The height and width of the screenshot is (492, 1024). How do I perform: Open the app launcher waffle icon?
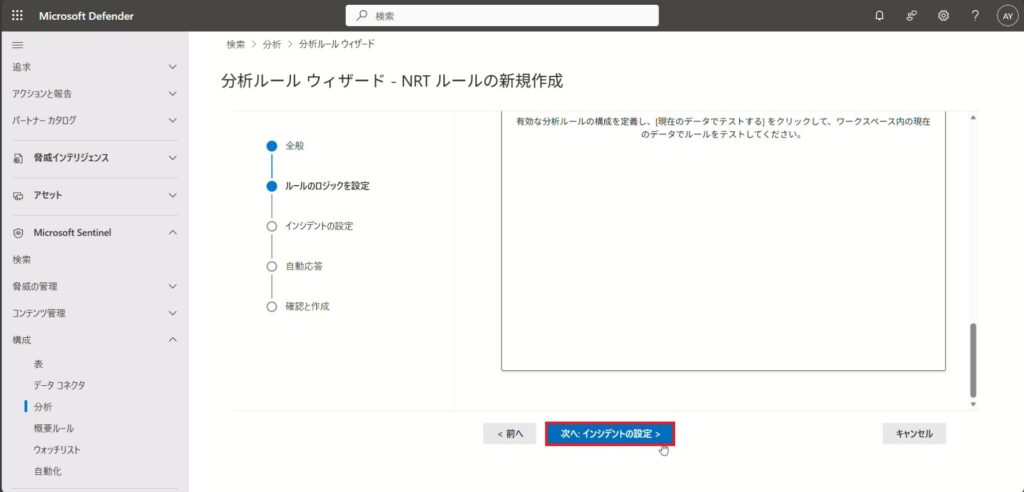coord(17,16)
